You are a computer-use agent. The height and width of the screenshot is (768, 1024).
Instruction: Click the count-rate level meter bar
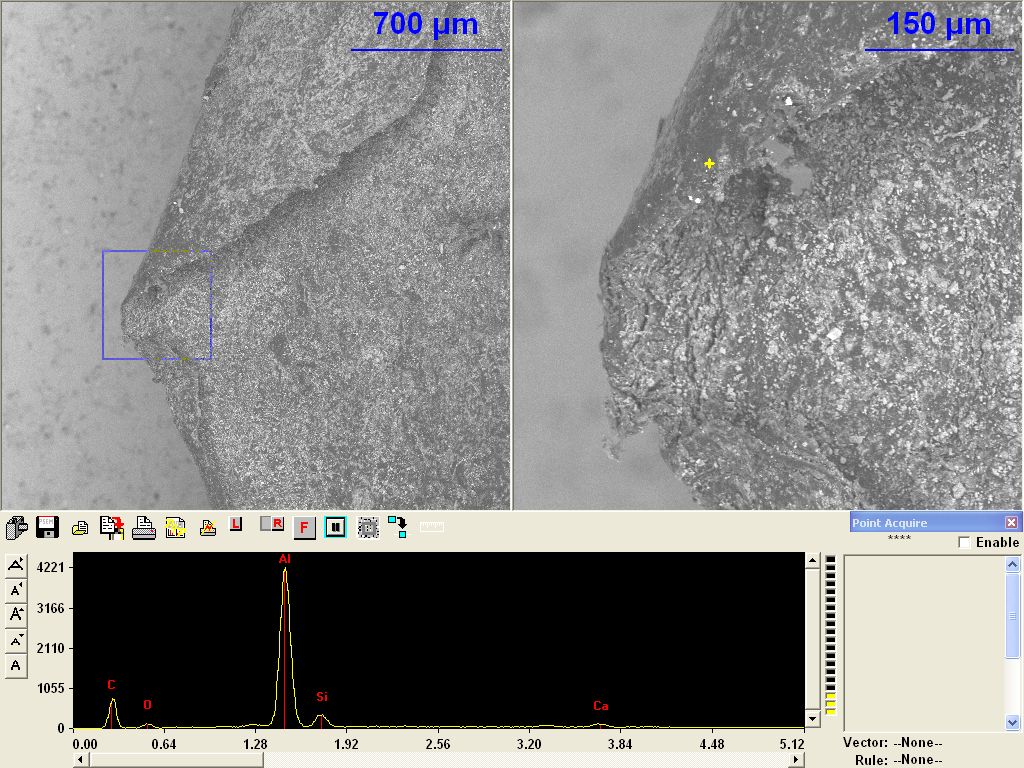pos(831,635)
